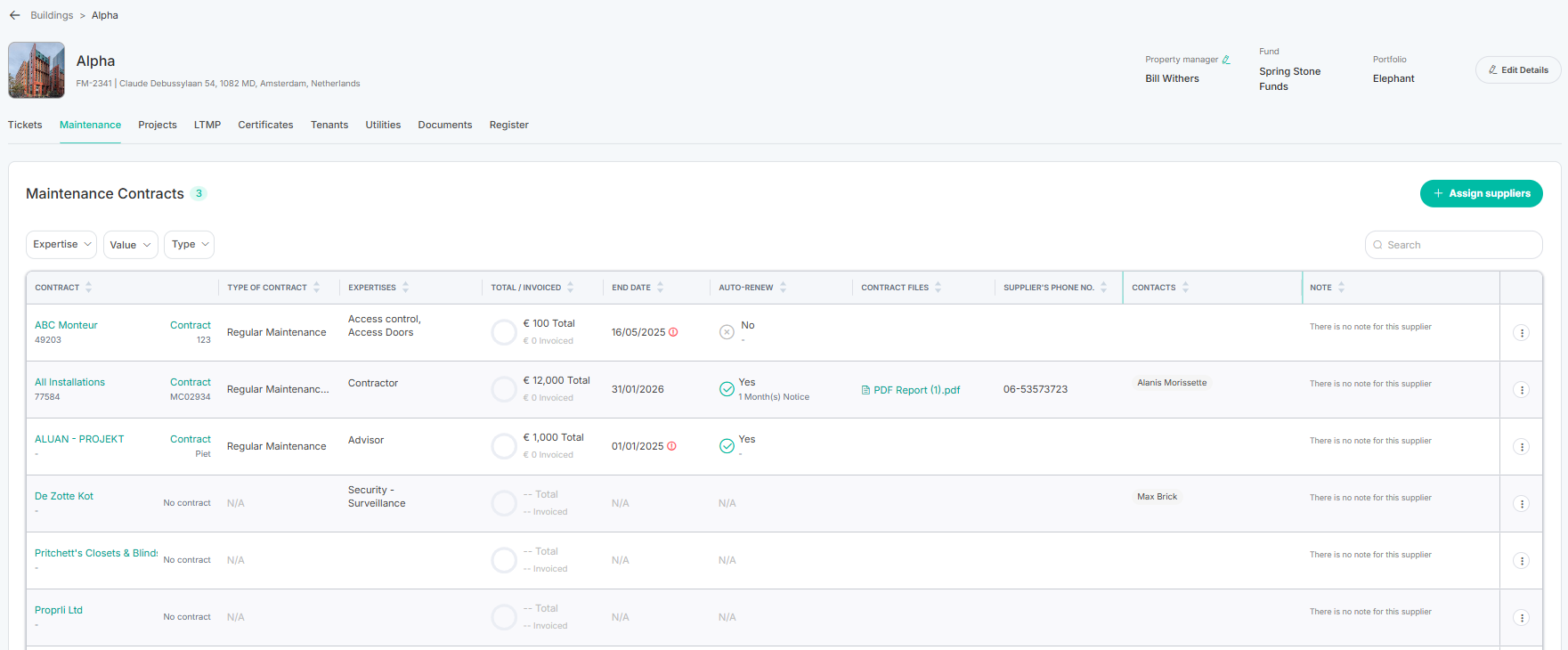Sort by End Date column arrows

[660, 288]
